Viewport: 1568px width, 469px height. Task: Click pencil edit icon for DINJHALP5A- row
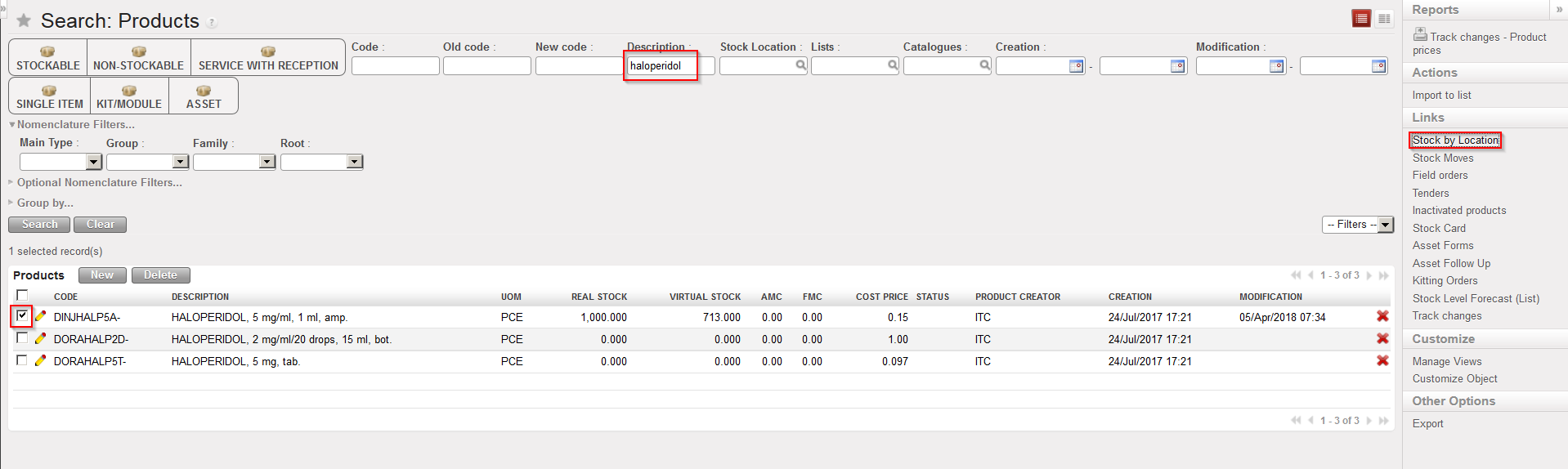click(40, 317)
